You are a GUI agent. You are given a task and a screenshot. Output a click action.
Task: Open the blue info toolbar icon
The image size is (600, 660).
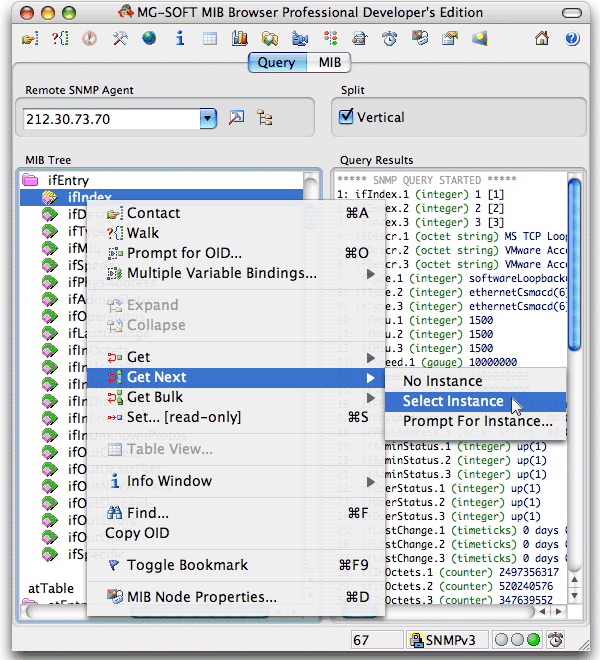pos(180,38)
